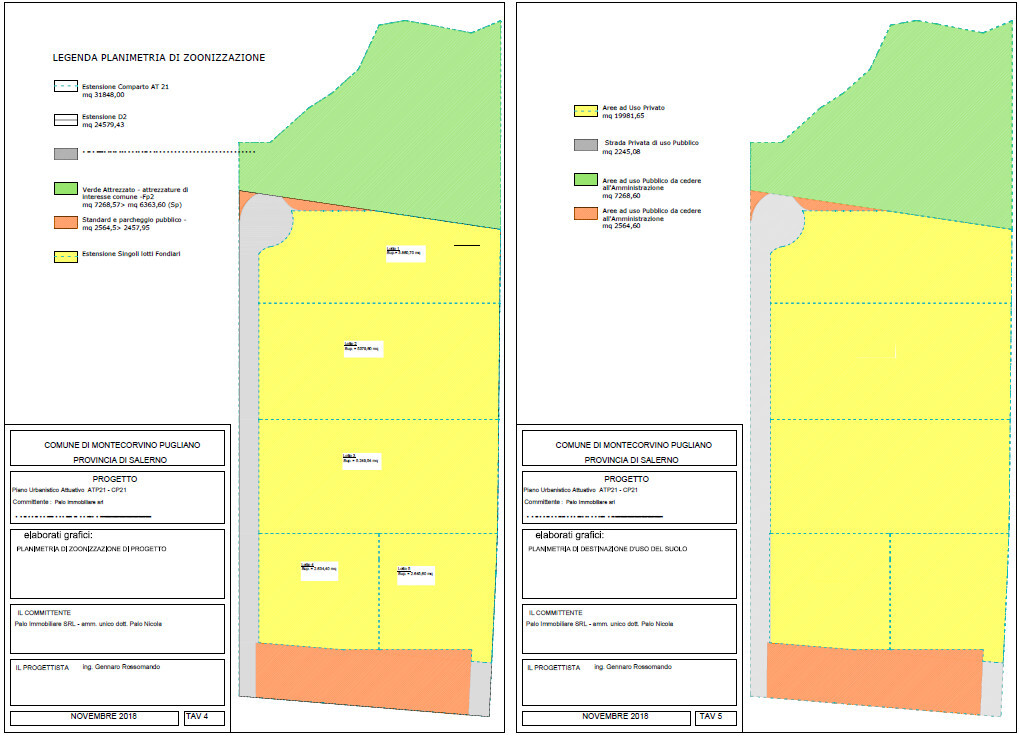Click the gray Strada Privata di uso Pubblico swatch

click(x=585, y=145)
